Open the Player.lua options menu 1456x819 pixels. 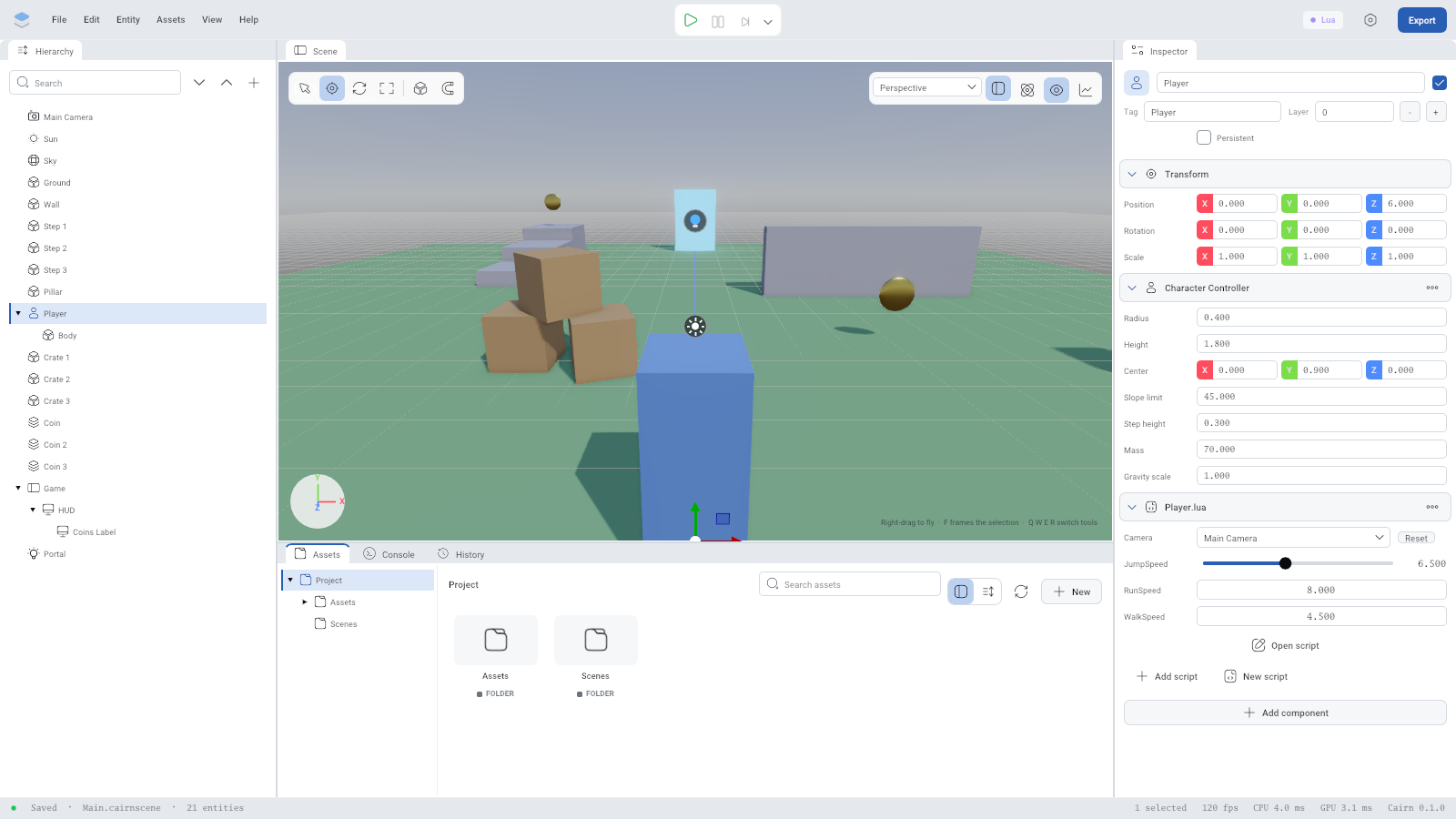pos(1432,507)
